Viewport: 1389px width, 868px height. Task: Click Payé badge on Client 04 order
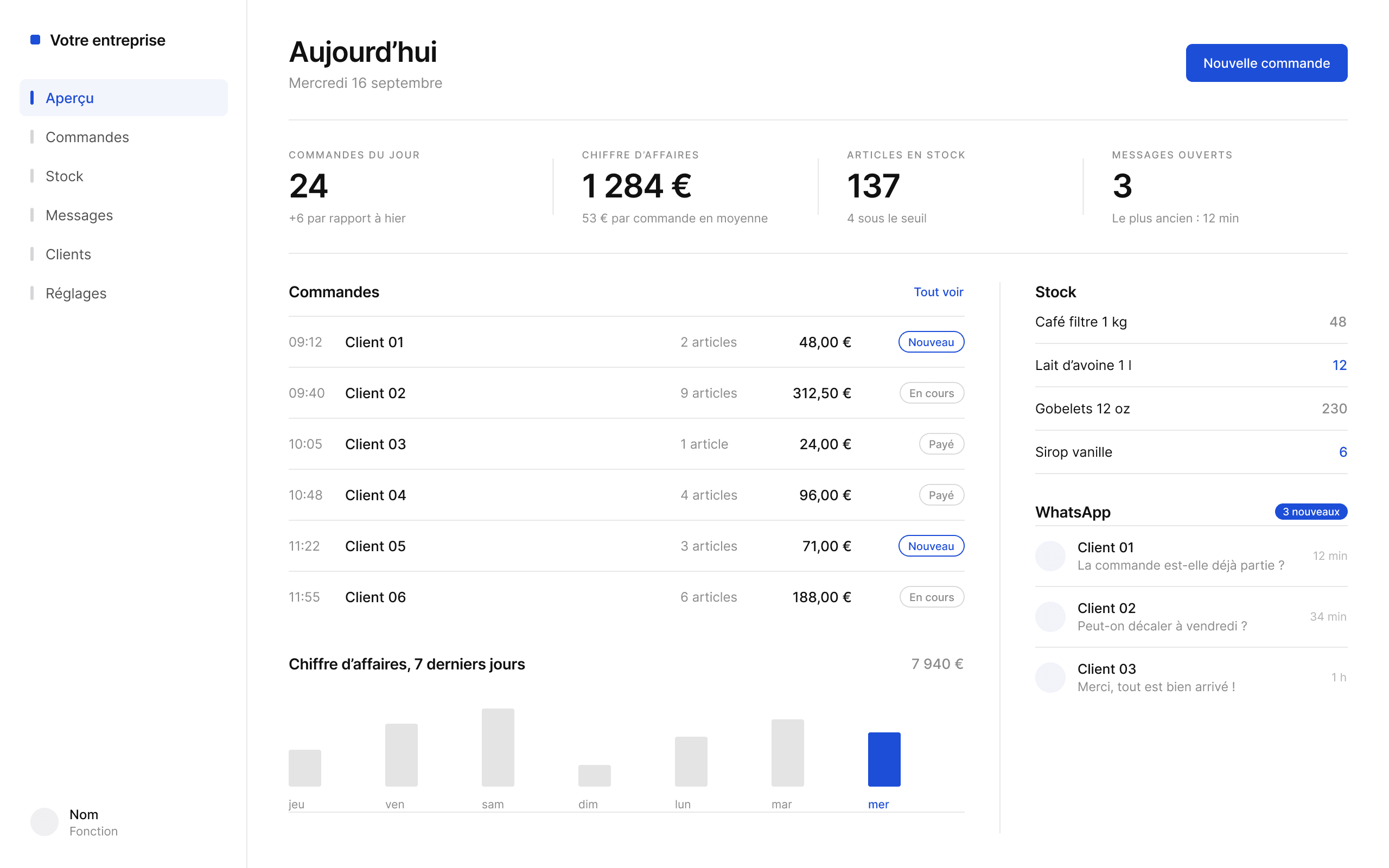[941, 495]
